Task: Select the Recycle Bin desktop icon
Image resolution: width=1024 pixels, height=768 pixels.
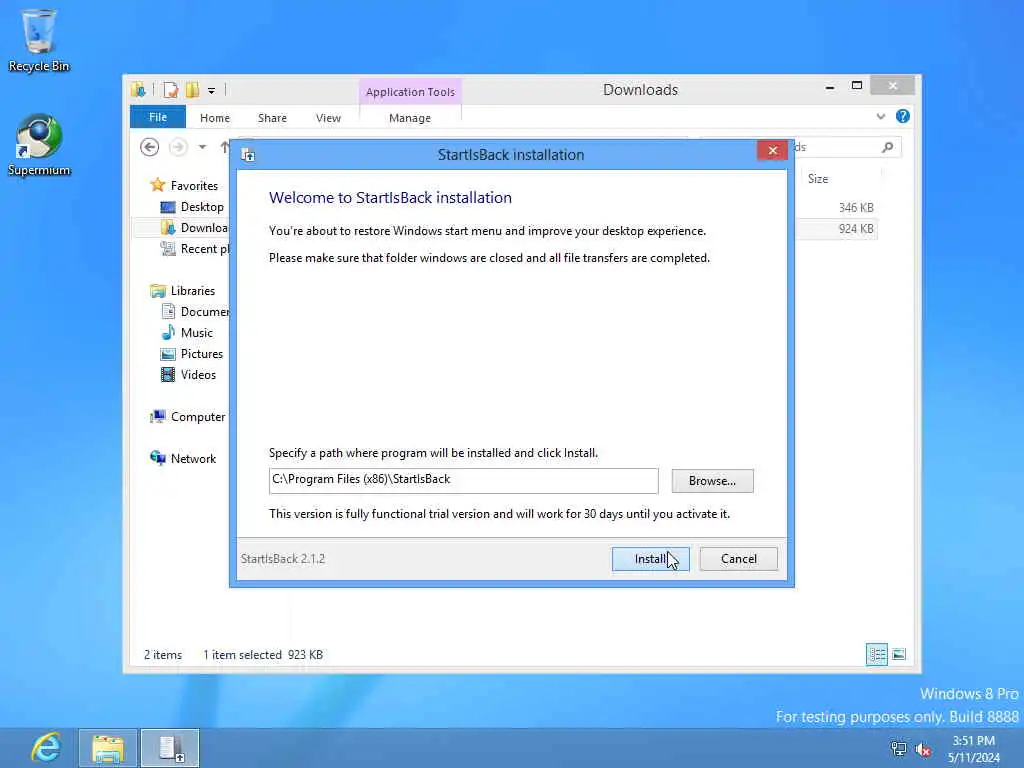Action: click(x=39, y=40)
